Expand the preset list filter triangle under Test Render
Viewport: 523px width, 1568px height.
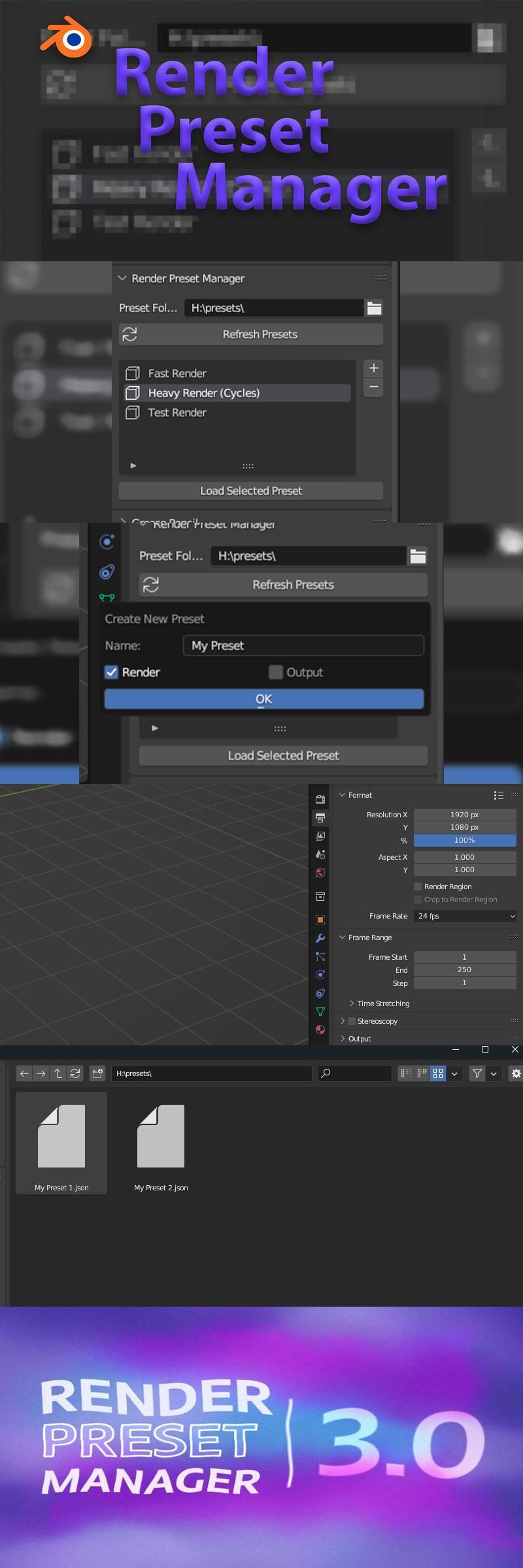coord(133,466)
